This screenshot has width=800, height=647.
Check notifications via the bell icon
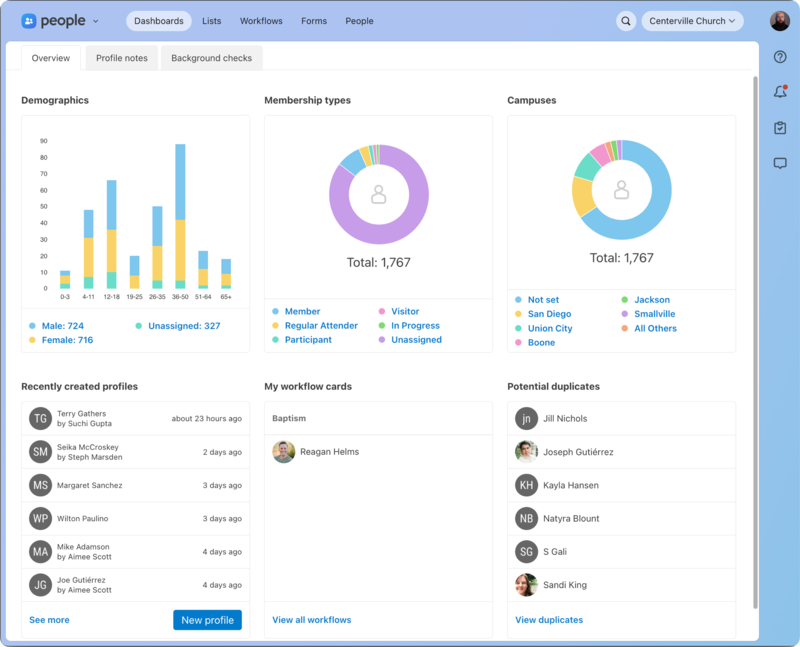[780, 92]
